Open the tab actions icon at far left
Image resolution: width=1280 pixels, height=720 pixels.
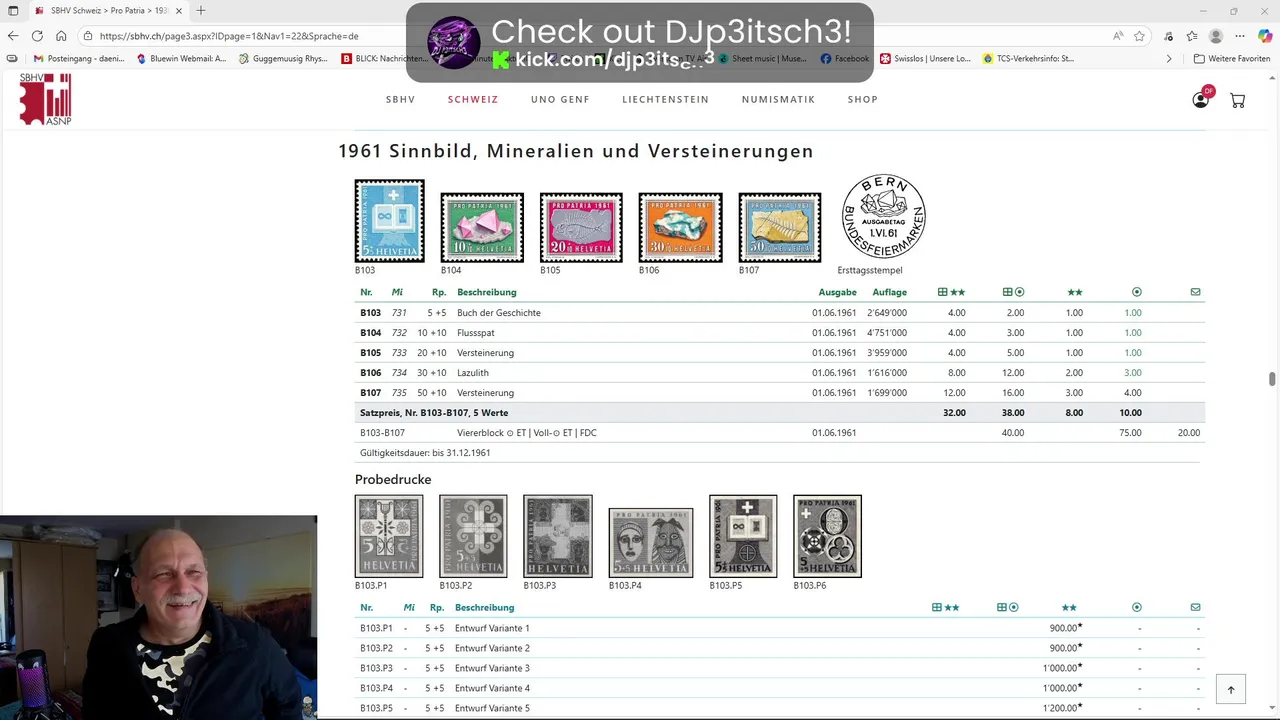click(x=13, y=11)
